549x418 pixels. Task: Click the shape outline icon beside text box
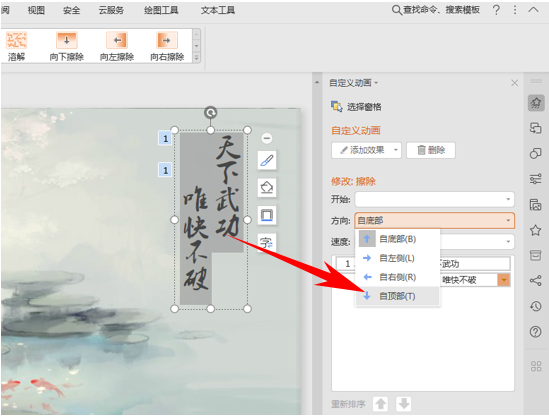tap(267, 215)
